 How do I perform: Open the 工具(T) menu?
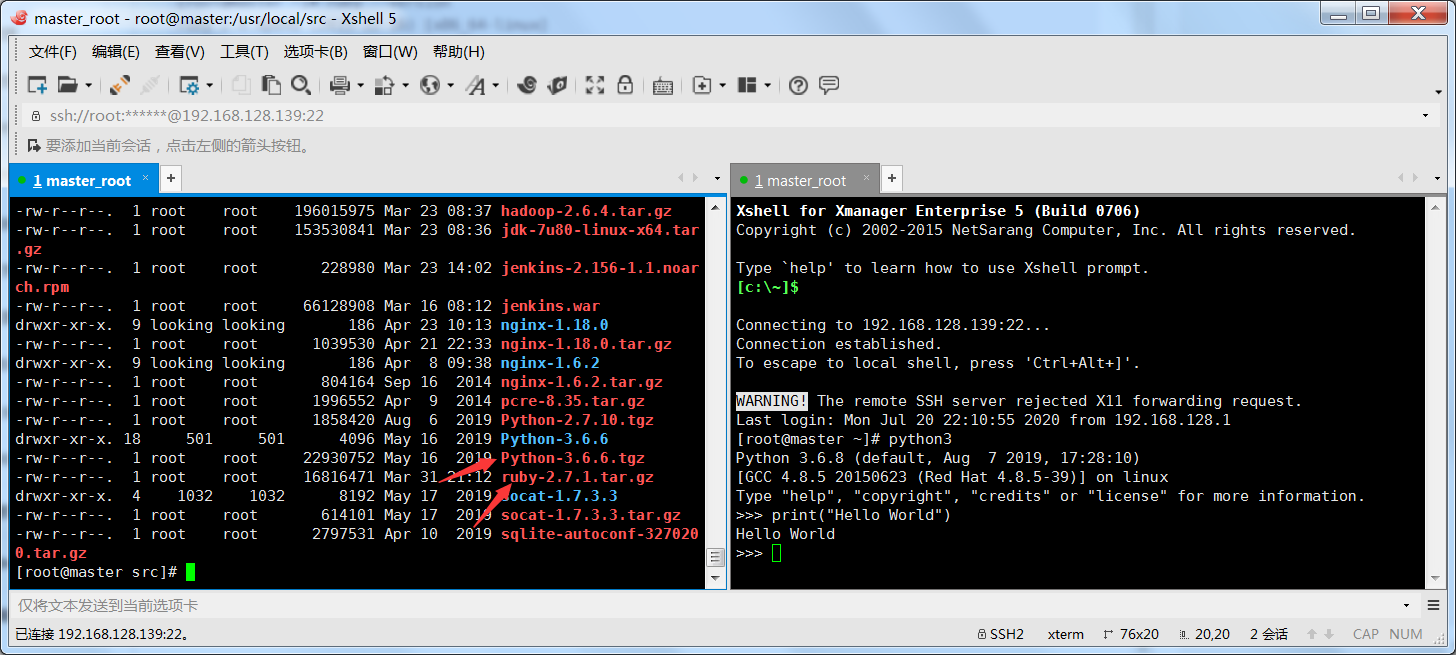(245, 52)
